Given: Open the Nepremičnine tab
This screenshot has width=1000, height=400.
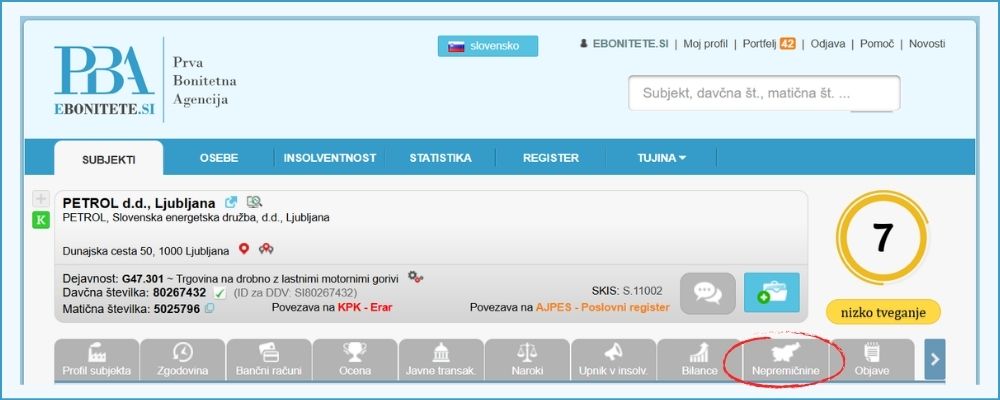Looking at the screenshot, I should [x=786, y=360].
